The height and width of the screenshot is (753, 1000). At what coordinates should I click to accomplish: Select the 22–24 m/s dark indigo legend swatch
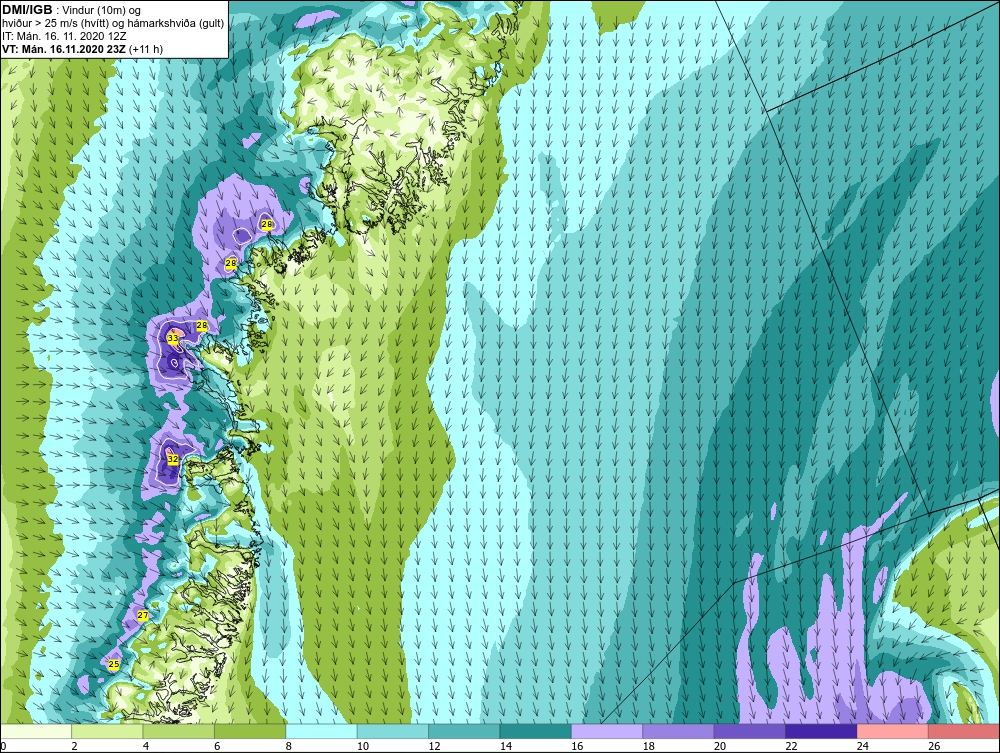click(821, 731)
